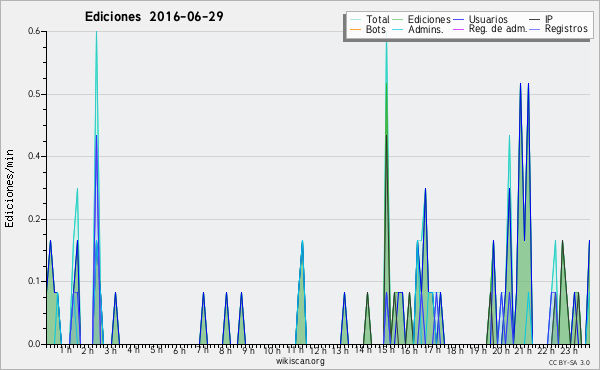Click the dark line swatch beside IP
The height and width of the screenshot is (370, 600).
[x=535, y=20]
